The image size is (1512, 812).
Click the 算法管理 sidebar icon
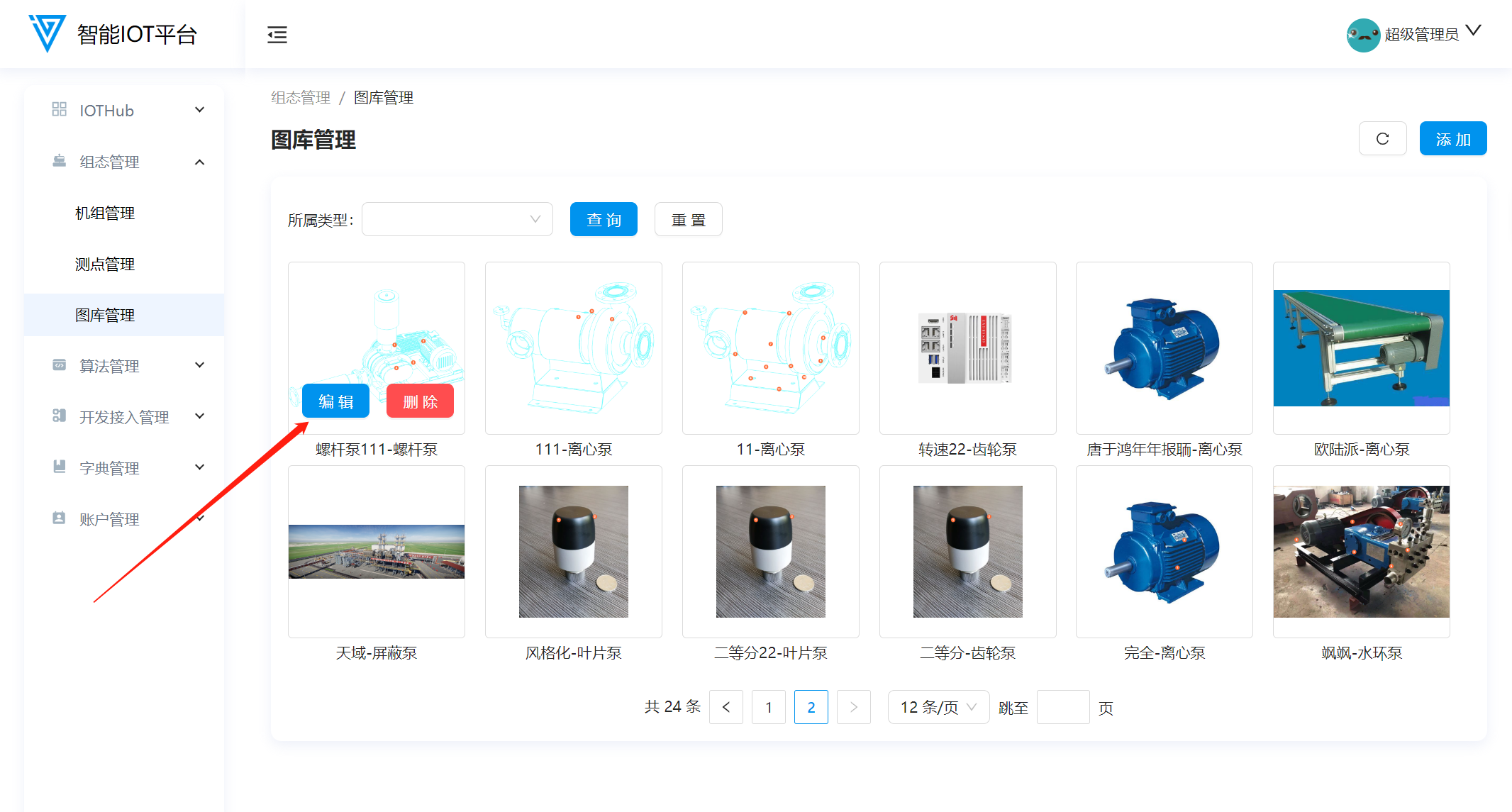click(x=60, y=365)
